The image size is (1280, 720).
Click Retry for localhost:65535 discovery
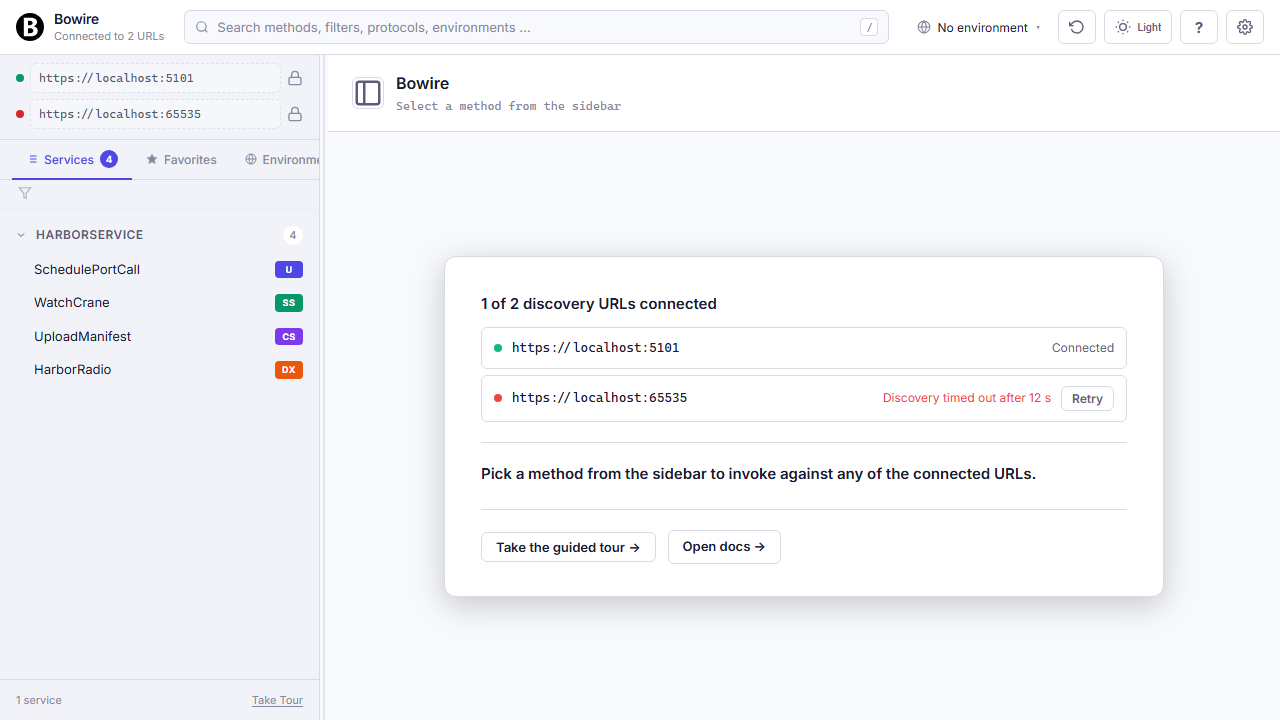[1087, 398]
